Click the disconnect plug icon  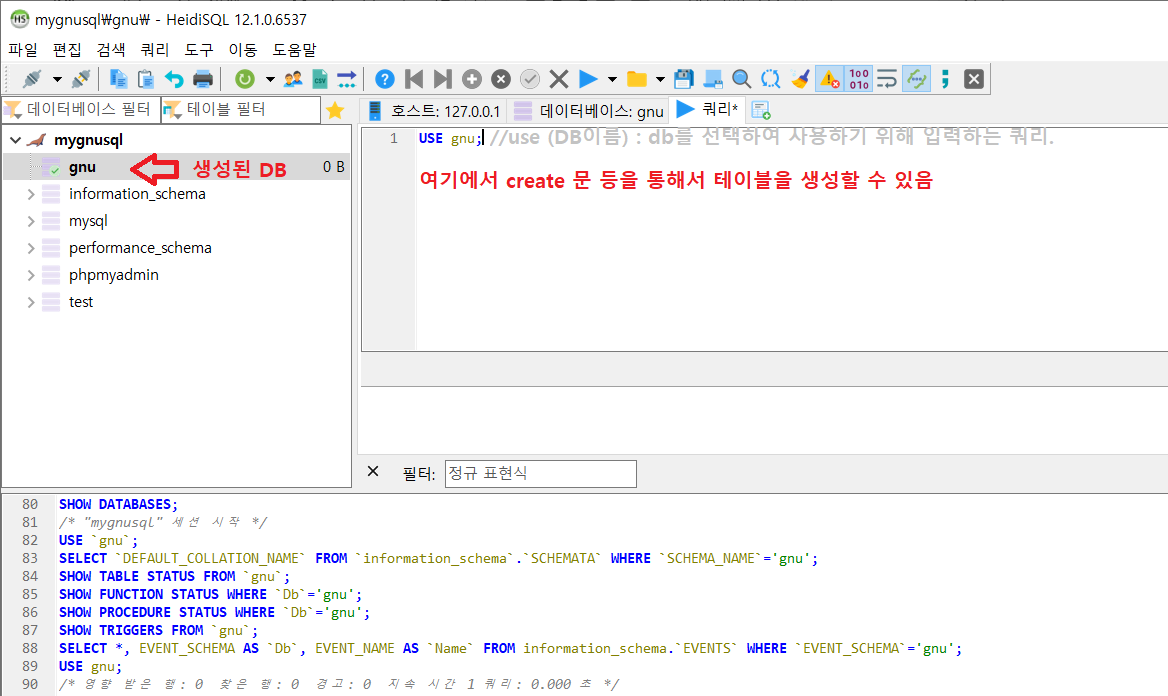[x=81, y=79]
